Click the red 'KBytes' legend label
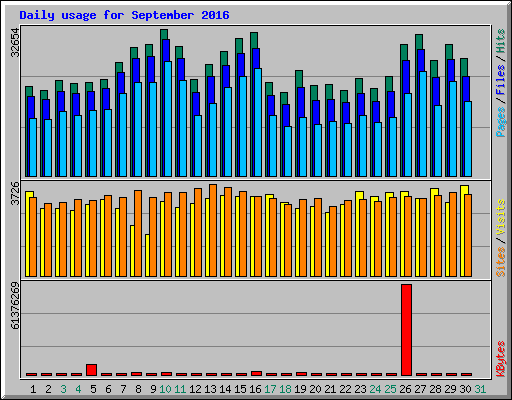Viewport: 512px width, 400px height. (501, 359)
